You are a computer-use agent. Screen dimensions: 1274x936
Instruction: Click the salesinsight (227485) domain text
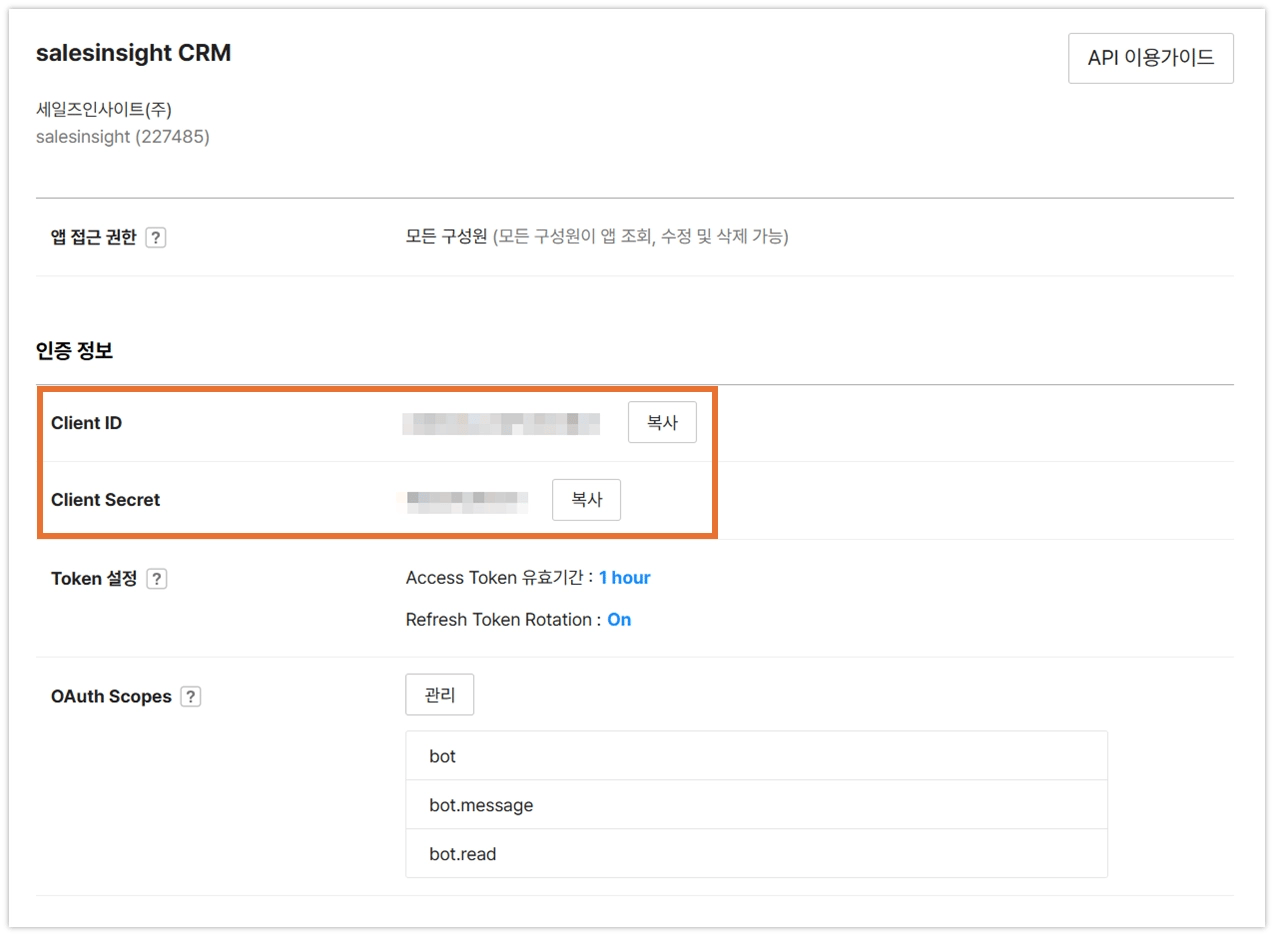point(123,137)
